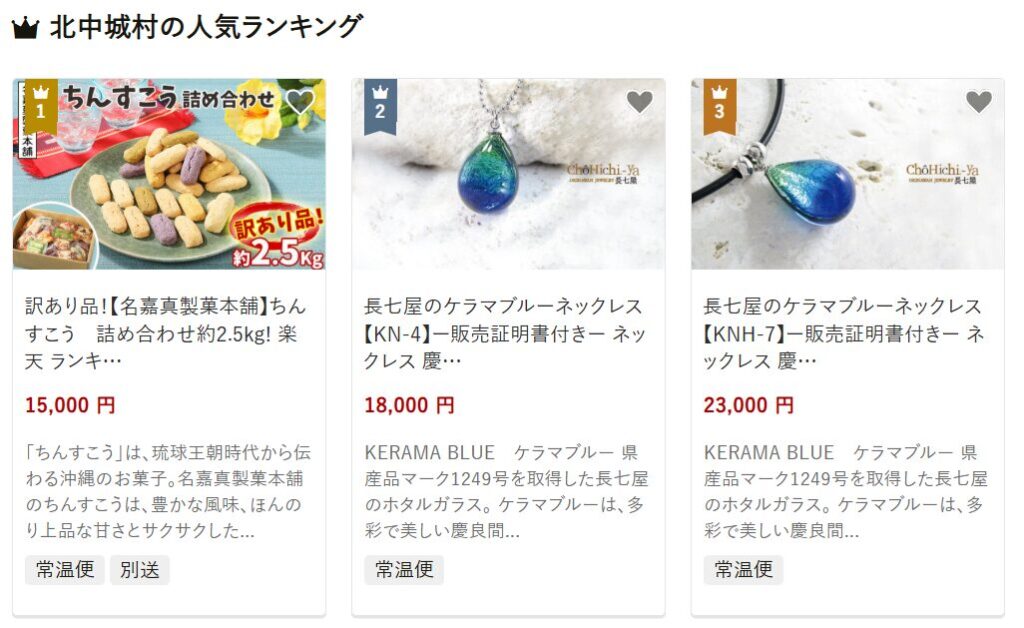Open 訳あり品 ちんすこう詰め合わせ title link

(x=165, y=333)
